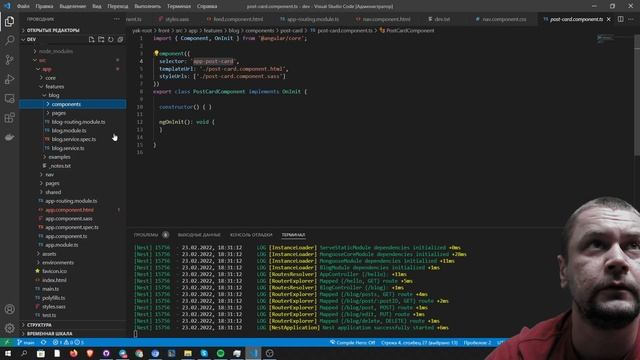Click the line and column indicator in status bar
This screenshot has width=640, height=360.
pos(419,342)
